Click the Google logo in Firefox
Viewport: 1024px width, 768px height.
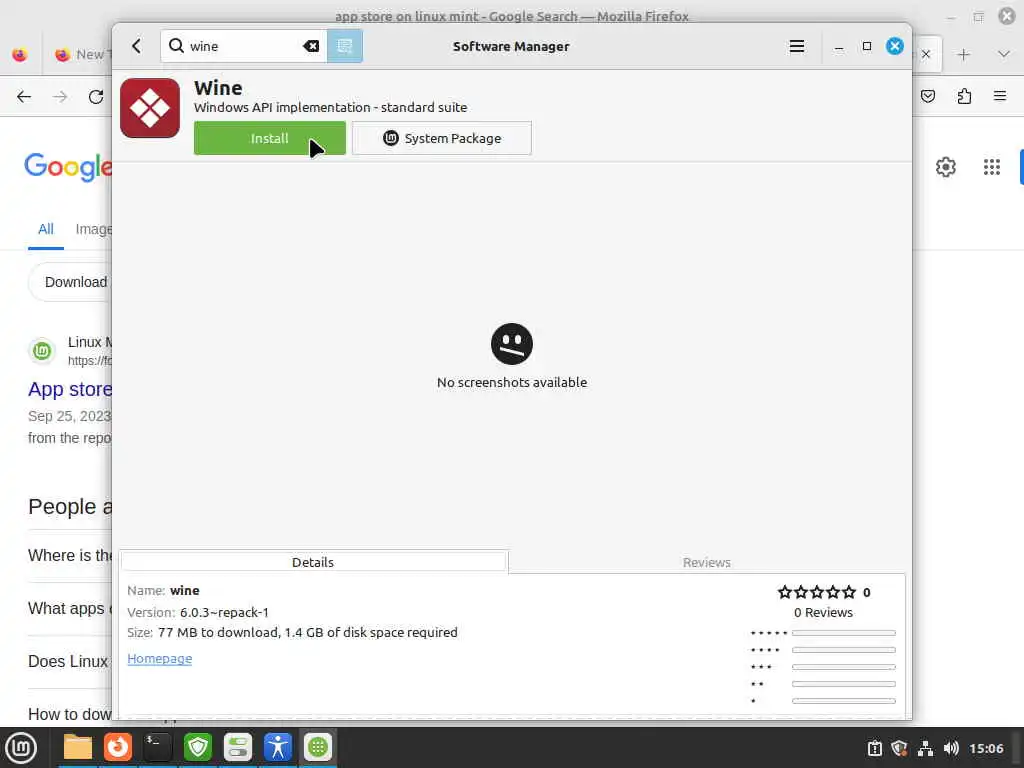tap(68, 167)
